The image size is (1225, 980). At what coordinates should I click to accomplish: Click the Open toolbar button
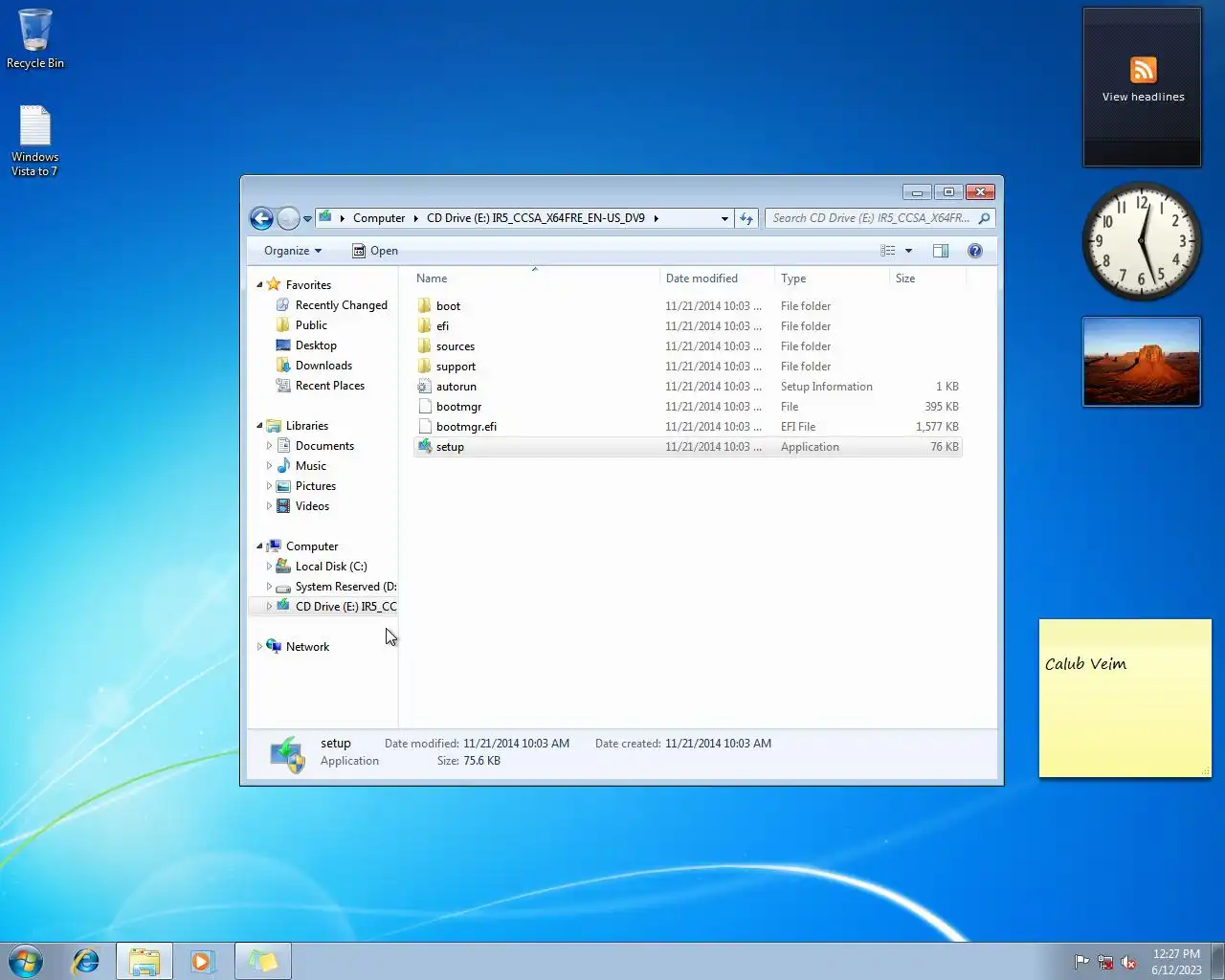click(x=375, y=251)
